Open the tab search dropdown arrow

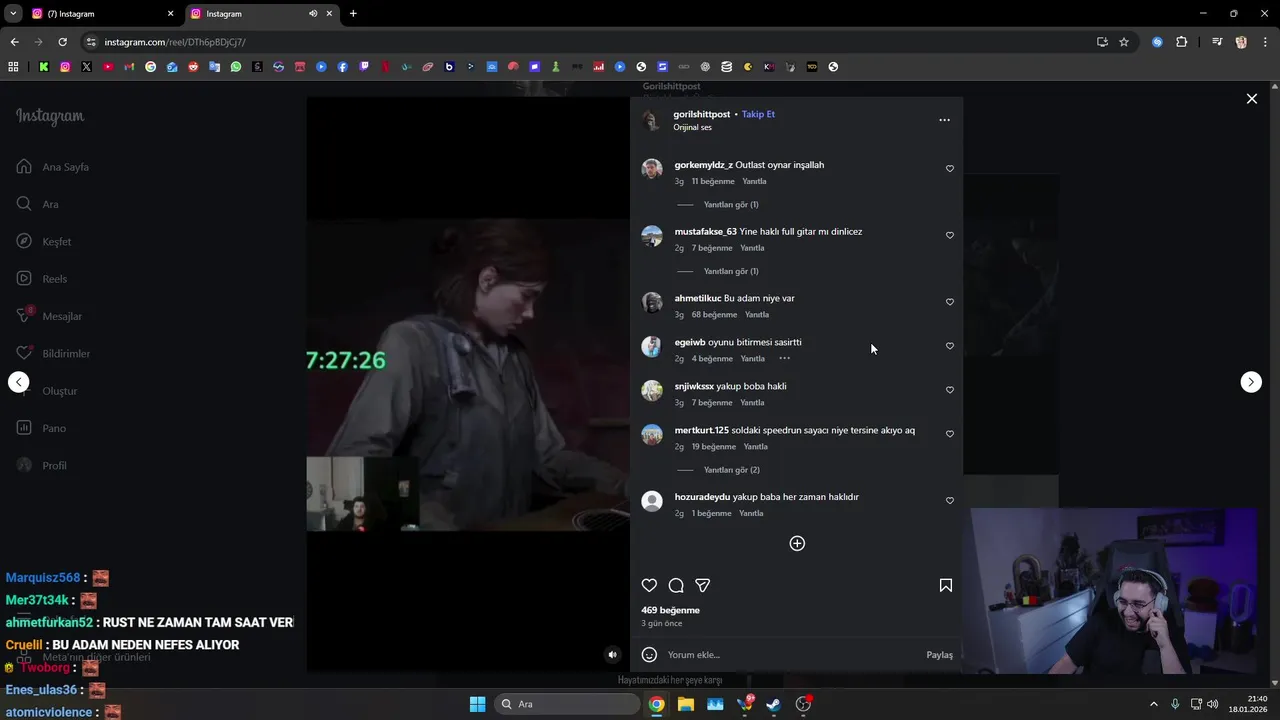(x=13, y=14)
